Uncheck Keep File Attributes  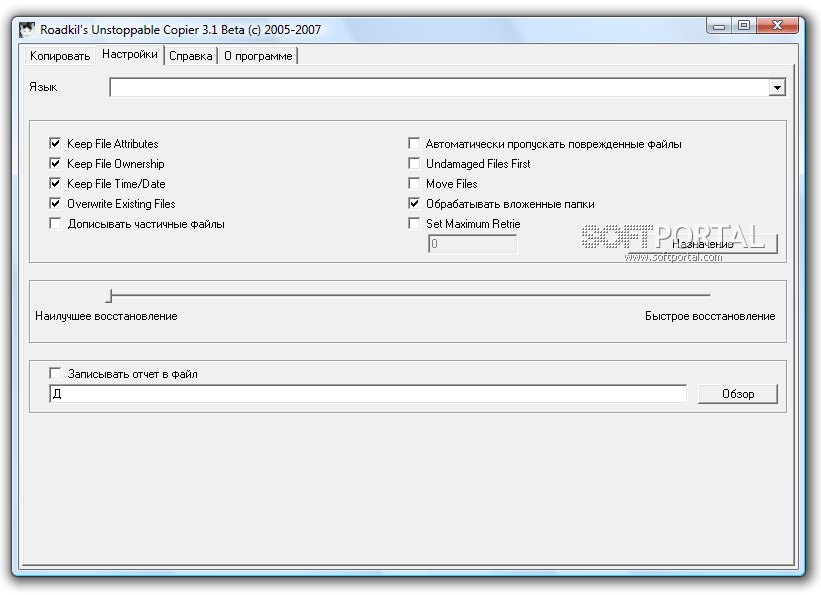tap(55, 144)
